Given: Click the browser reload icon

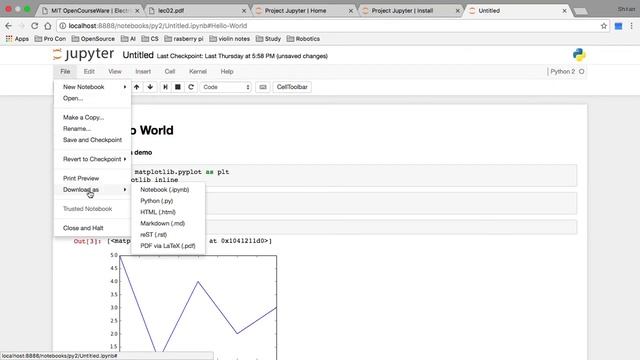Looking at the screenshot, I should (x=35, y=26).
